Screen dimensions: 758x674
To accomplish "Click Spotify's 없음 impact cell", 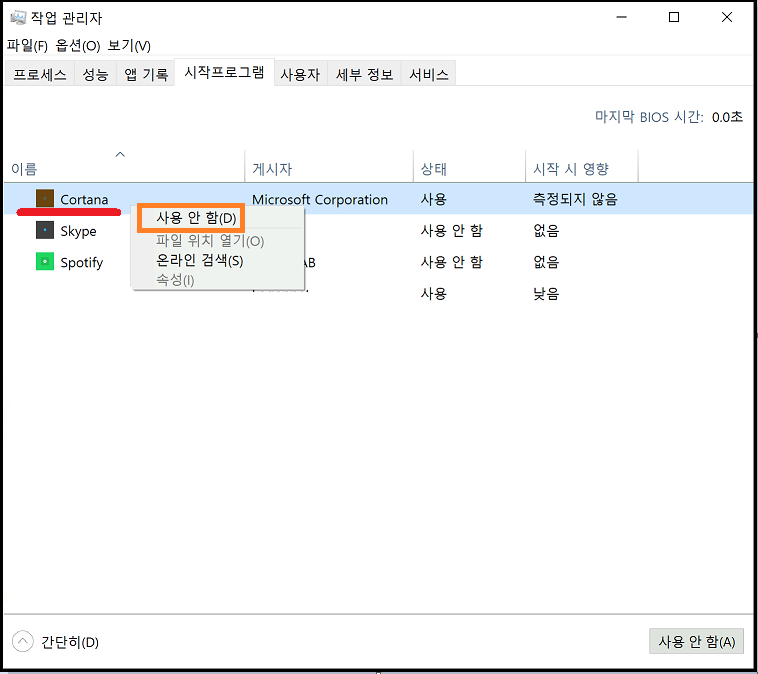I will (x=546, y=262).
